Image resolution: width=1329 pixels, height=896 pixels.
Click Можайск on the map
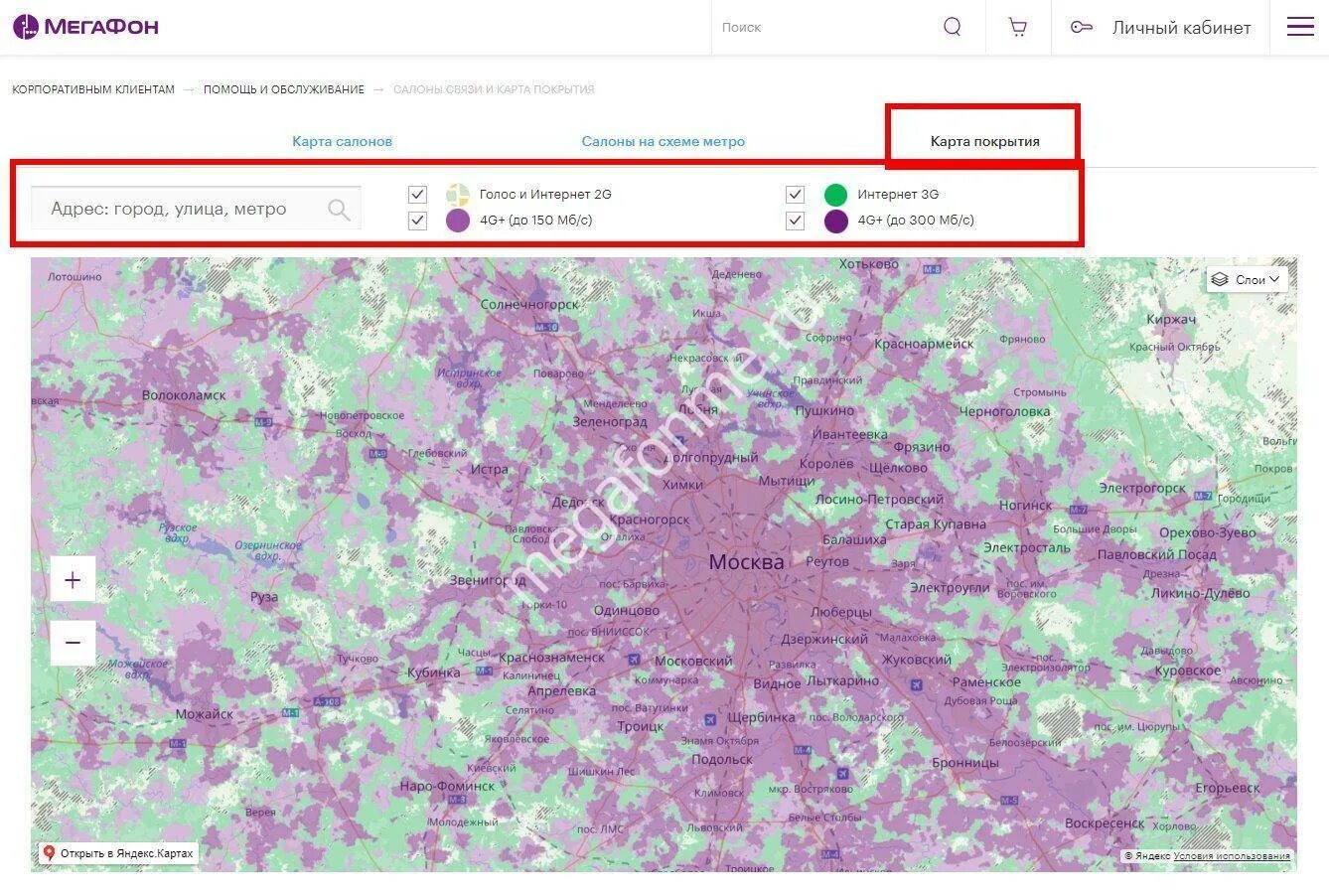(x=204, y=714)
